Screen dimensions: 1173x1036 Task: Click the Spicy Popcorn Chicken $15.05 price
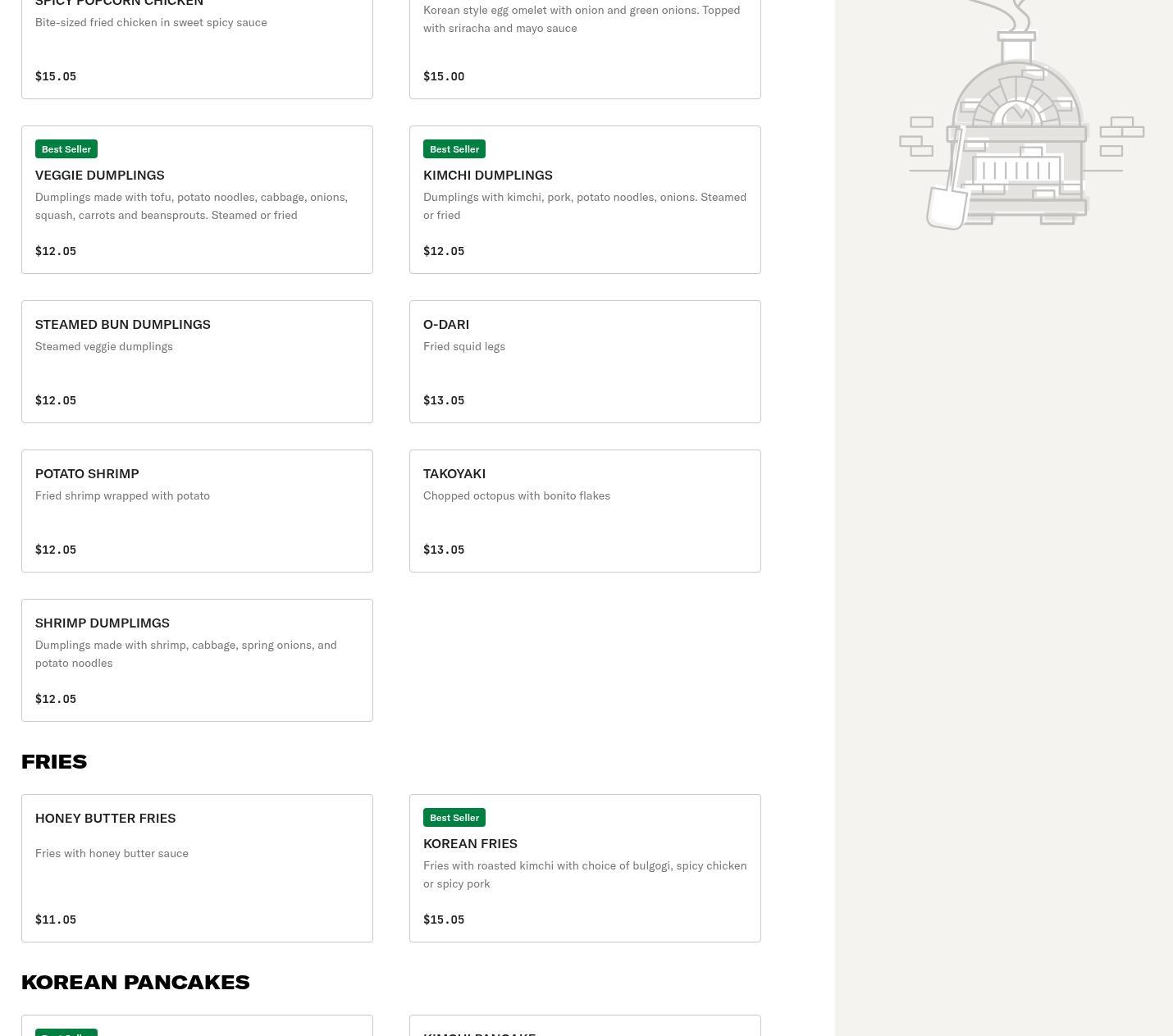pyautogui.click(x=56, y=76)
